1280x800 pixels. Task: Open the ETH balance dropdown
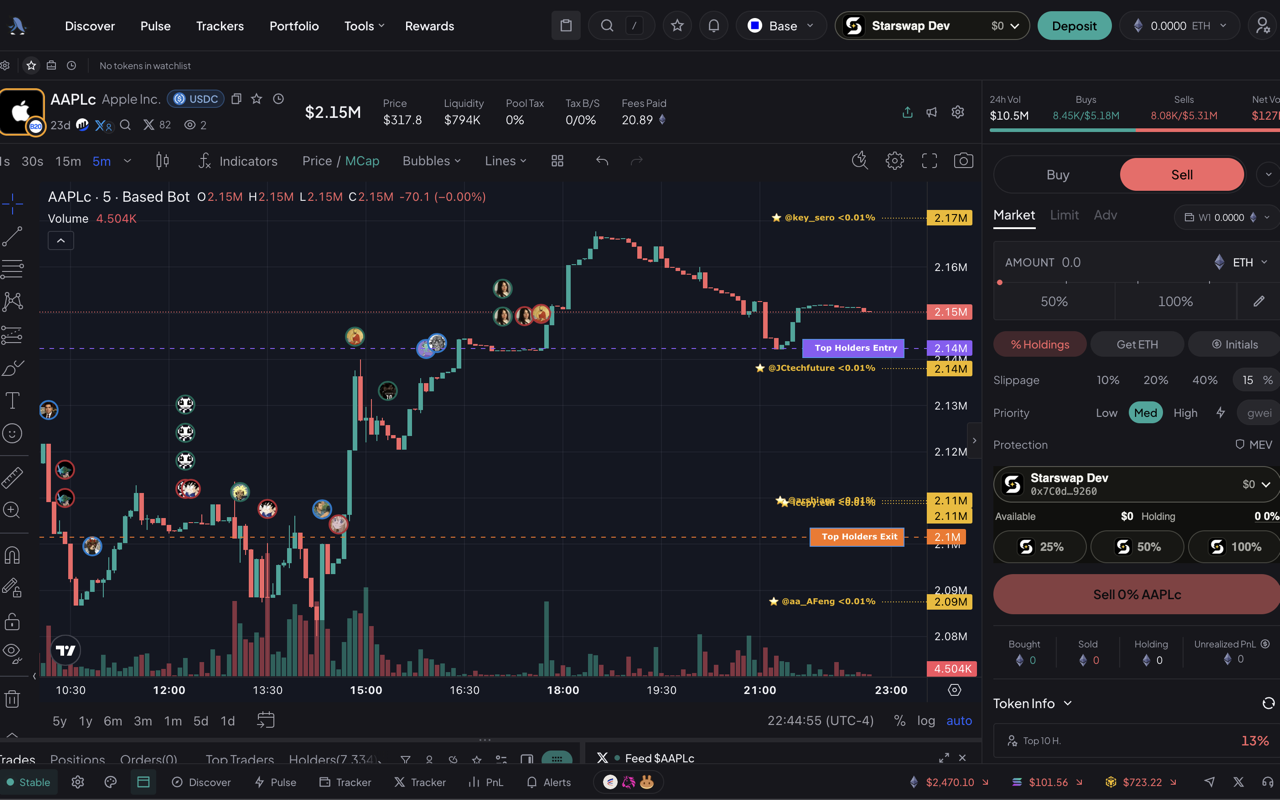pos(1179,26)
